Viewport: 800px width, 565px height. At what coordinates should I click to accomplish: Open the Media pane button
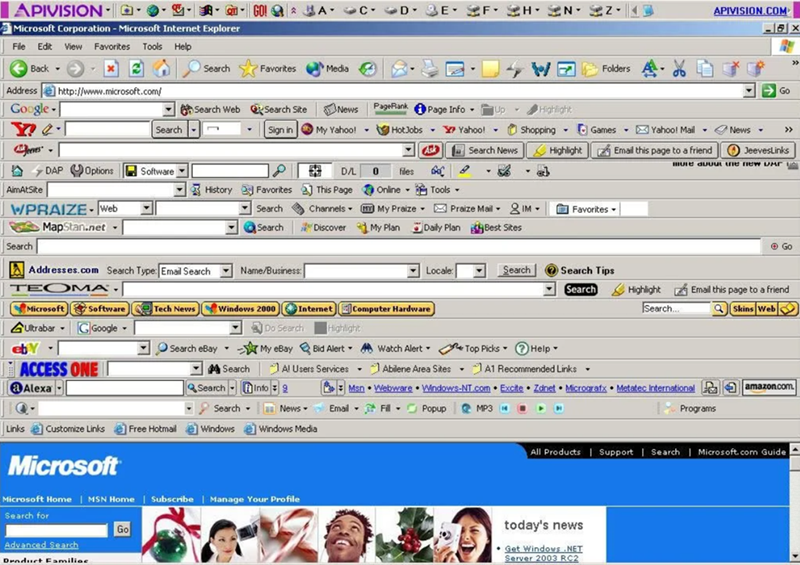coord(328,68)
